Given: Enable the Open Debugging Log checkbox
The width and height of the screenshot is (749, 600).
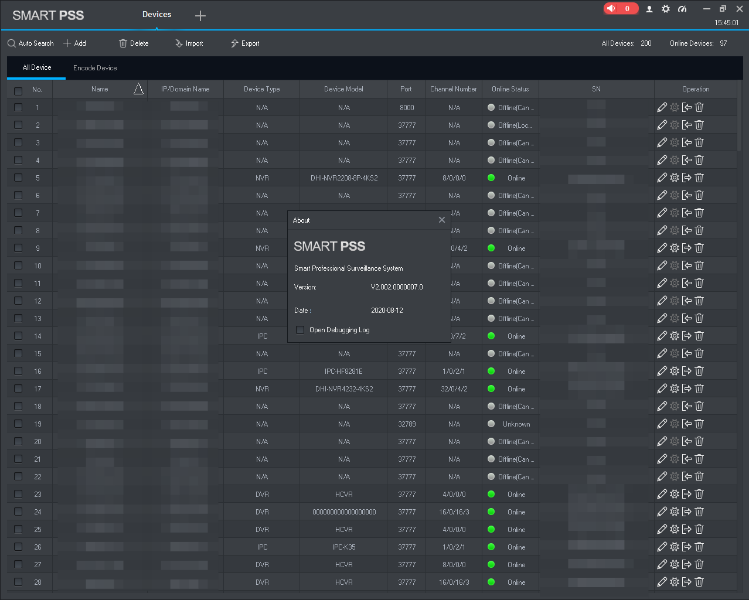Looking at the screenshot, I should (300, 330).
